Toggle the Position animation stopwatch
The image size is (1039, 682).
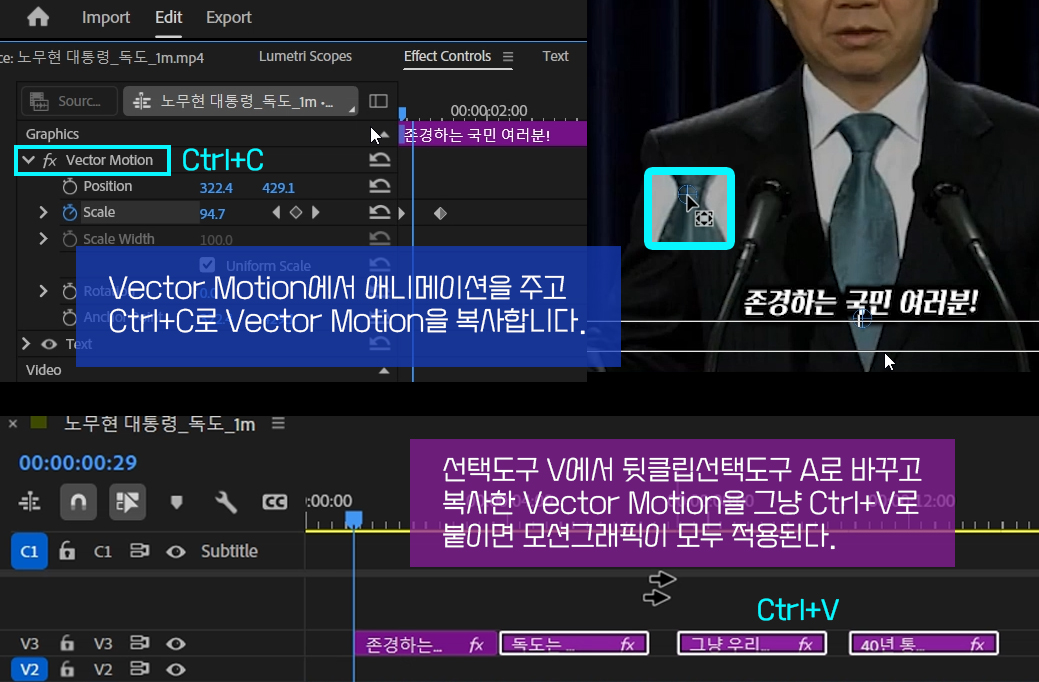[x=70, y=186]
